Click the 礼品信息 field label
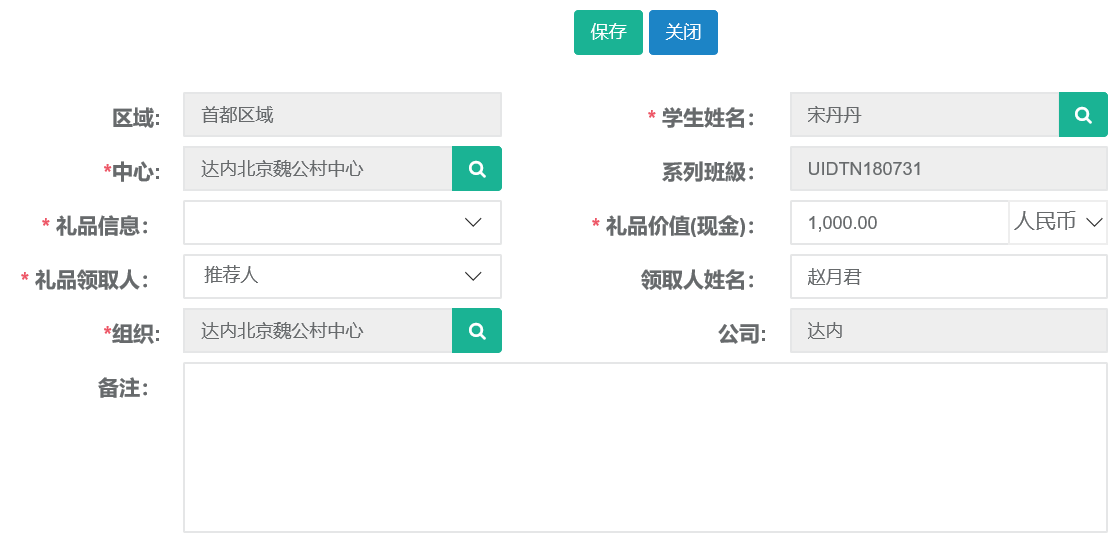This screenshot has width=1118, height=544. (101, 226)
